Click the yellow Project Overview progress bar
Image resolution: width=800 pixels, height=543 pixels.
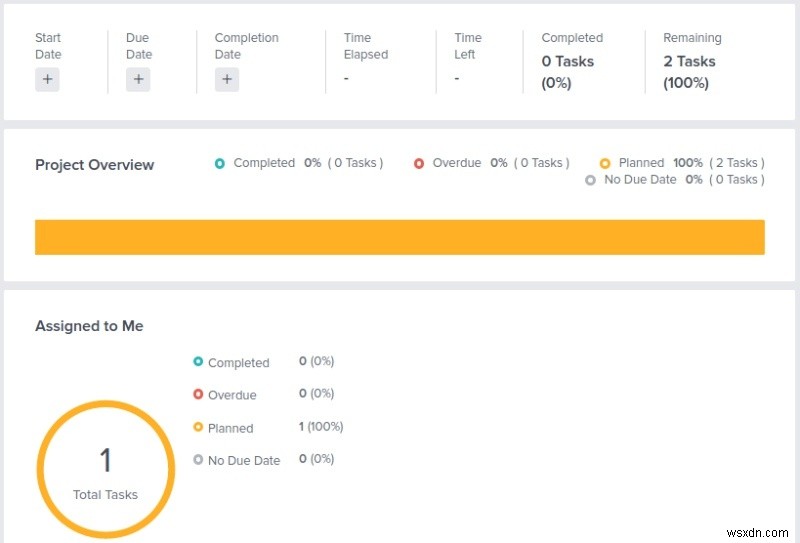coord(400,237)
